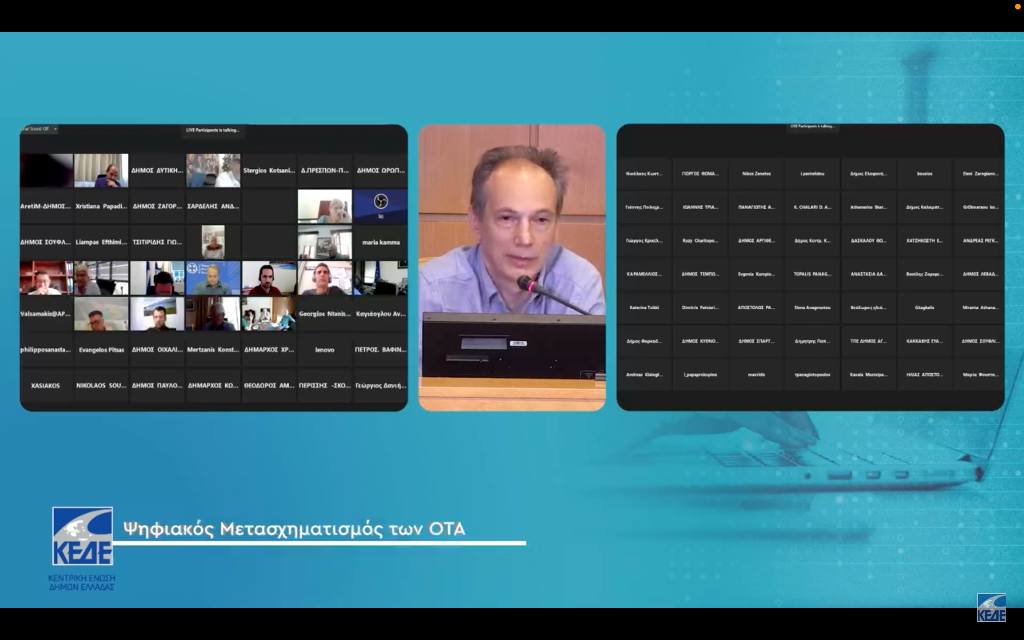This screenshot has height=640, width=1024.
Task: Select the 'Katerina Tsikki' participant tile
Action: [644, 307]
